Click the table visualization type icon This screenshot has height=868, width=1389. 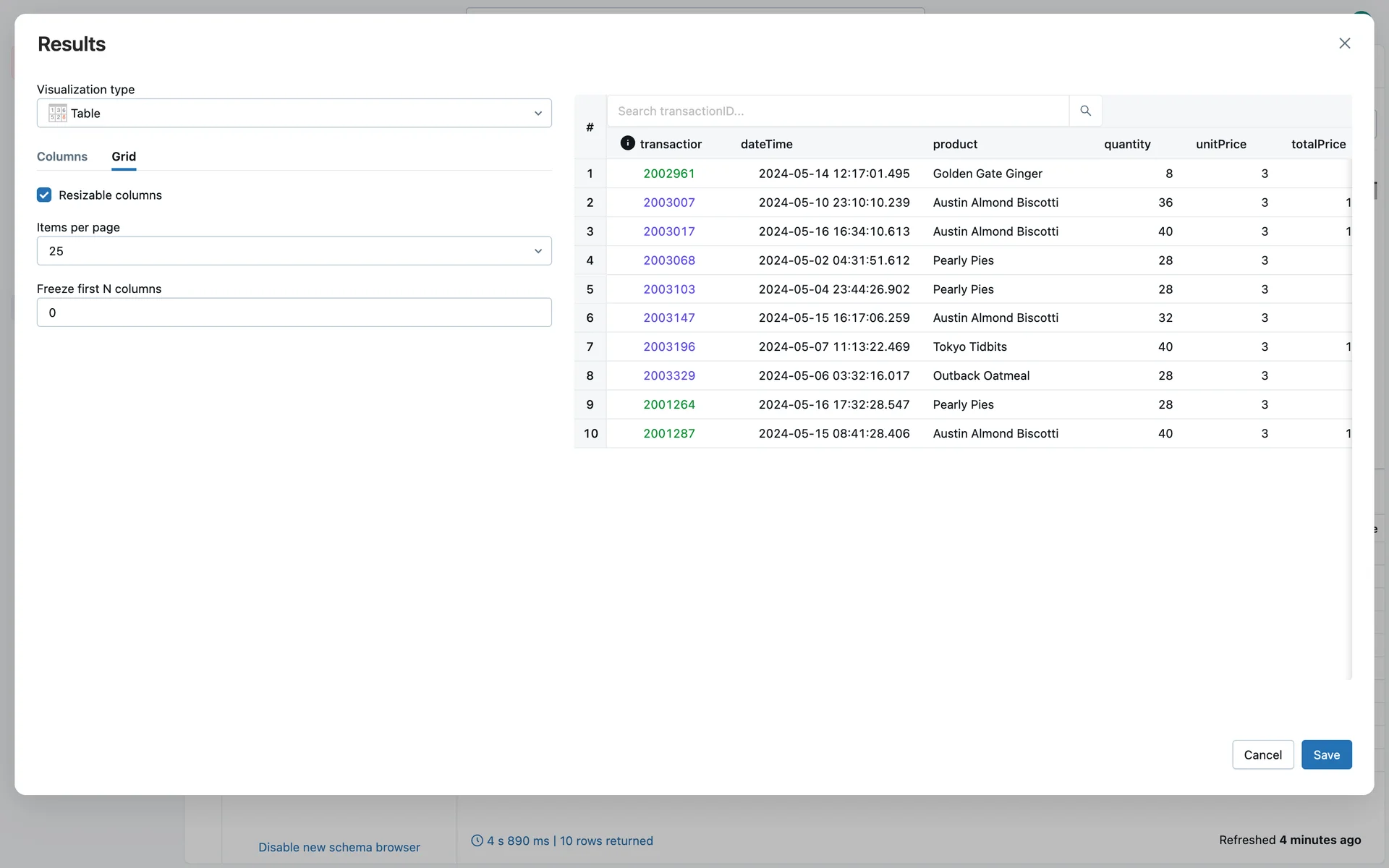pos(58,113)
